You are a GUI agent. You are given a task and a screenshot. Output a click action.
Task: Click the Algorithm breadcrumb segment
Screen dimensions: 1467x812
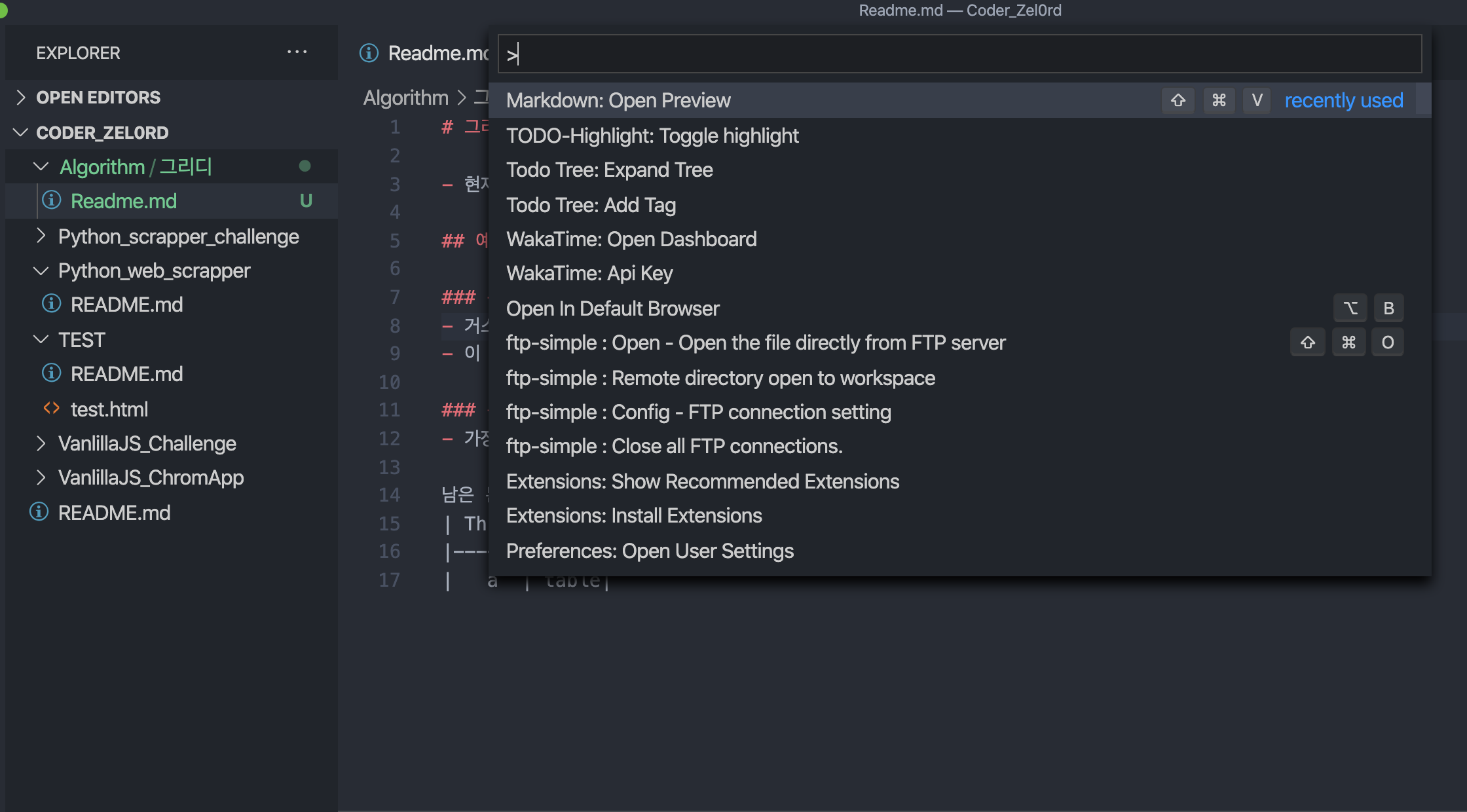tap(405, 98)
